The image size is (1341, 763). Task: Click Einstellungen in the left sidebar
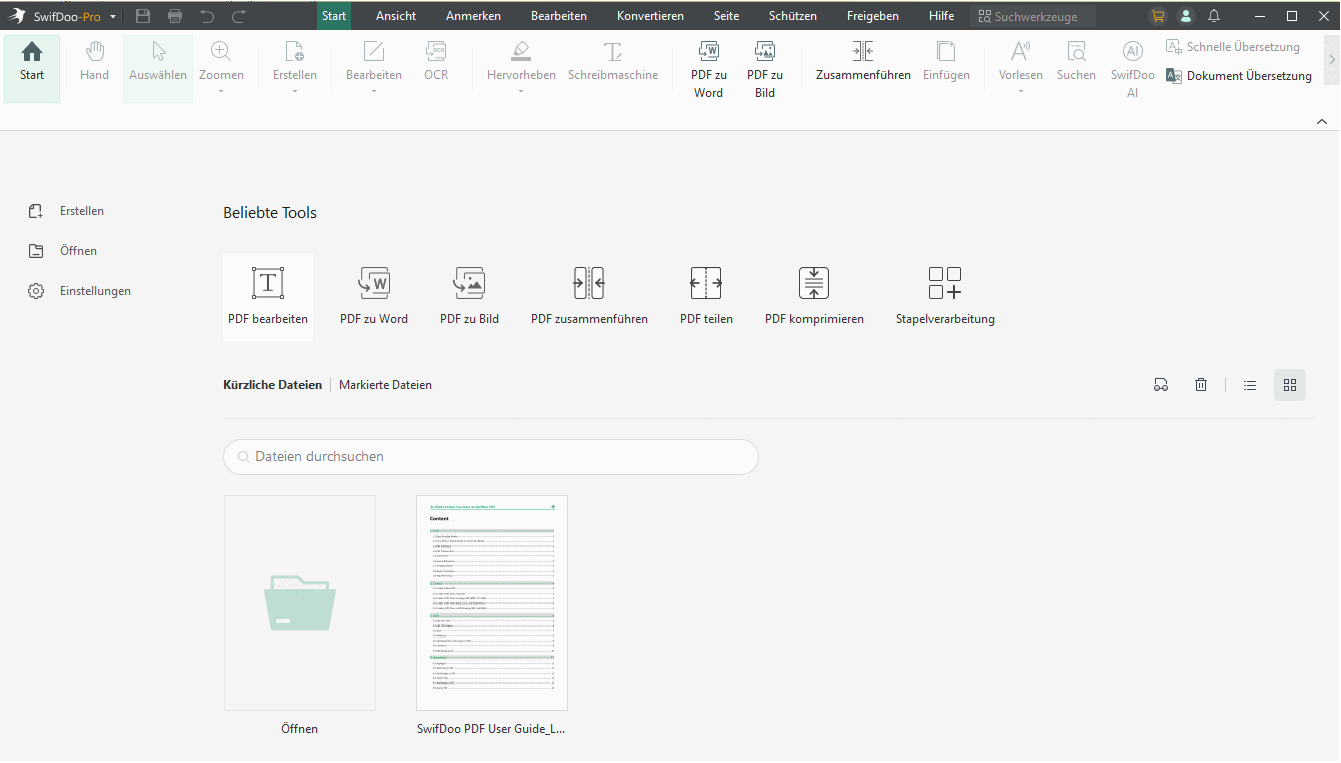click(95, 291)
